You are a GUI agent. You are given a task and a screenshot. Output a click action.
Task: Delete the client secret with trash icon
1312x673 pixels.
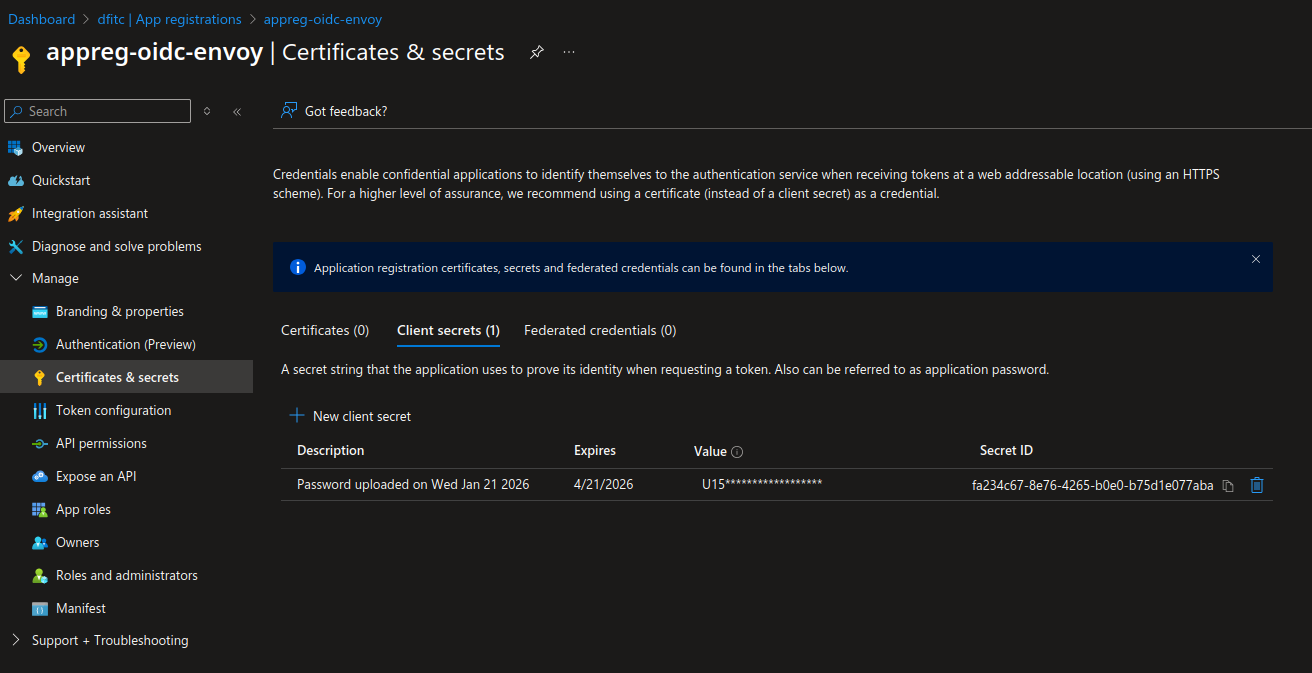pyautogui.click(x=1257, y=485)
